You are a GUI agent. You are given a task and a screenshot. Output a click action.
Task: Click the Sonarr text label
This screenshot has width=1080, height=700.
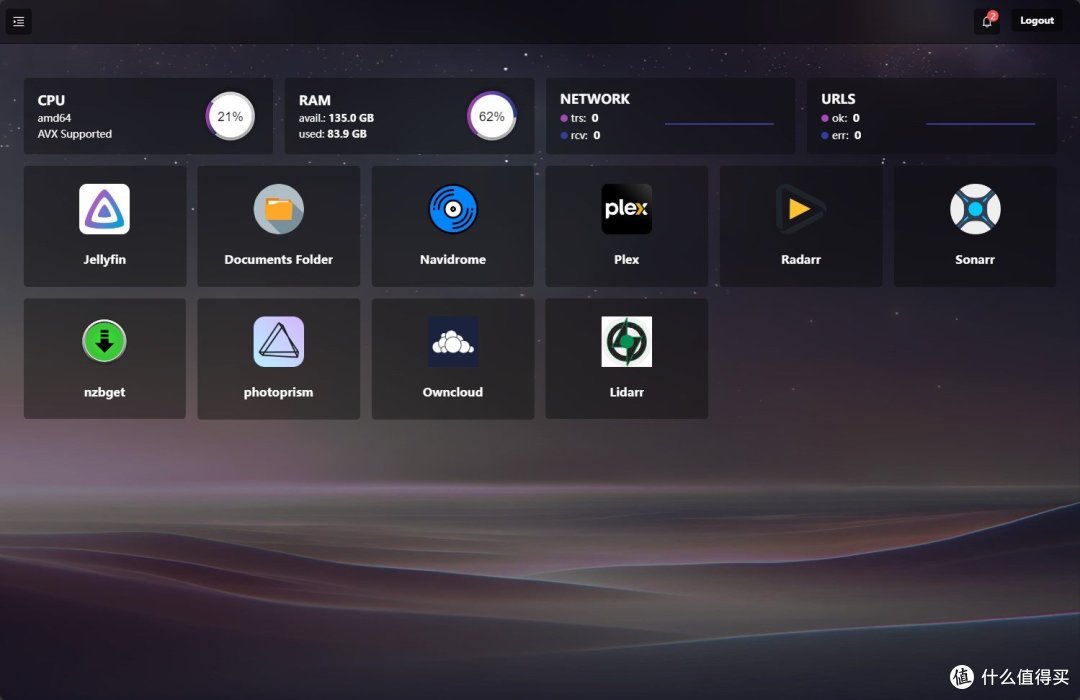pyautogui.click(x=975, y=260)
